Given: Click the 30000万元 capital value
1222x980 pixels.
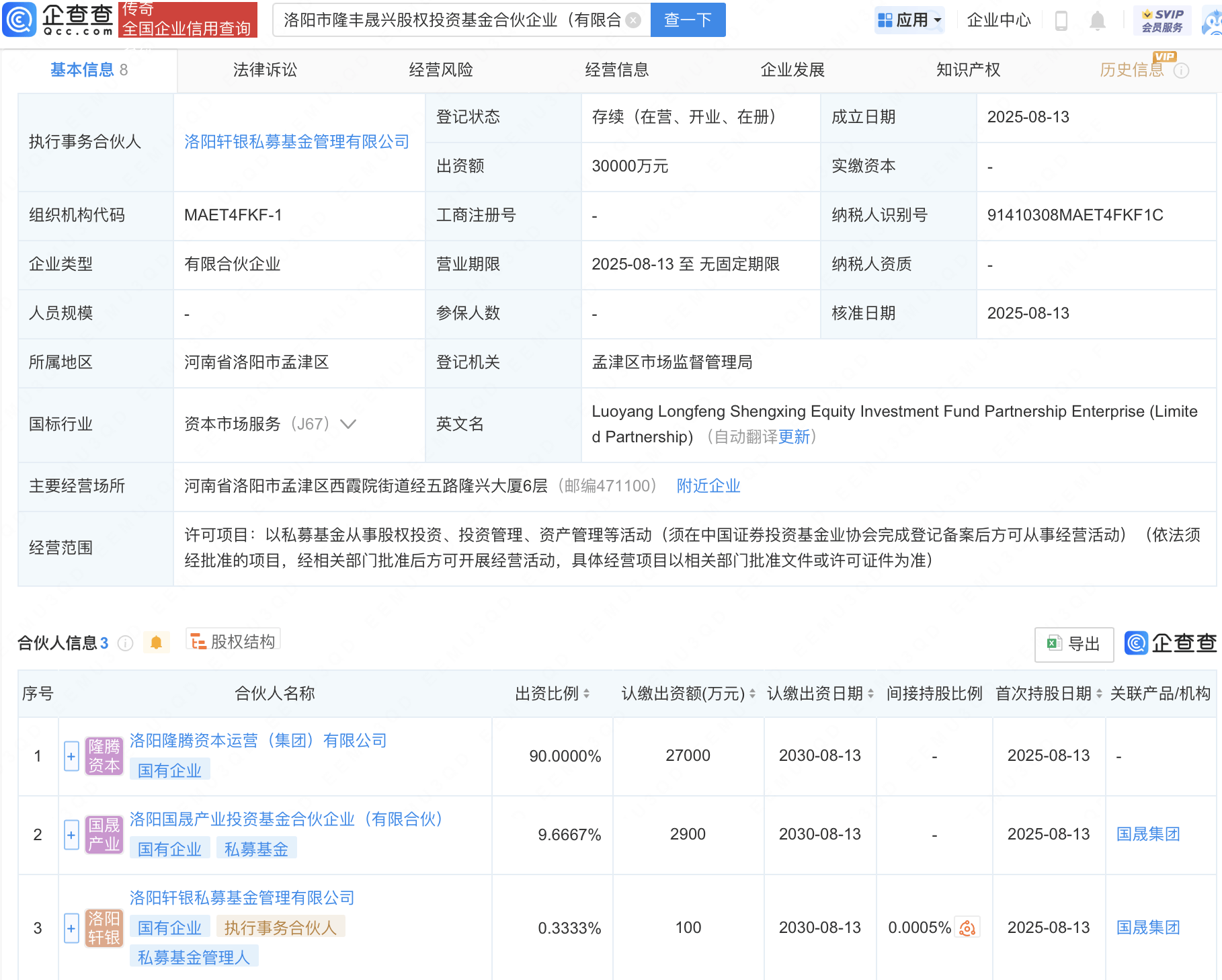Looking at the screenshot, I should [x=630, y=166].
